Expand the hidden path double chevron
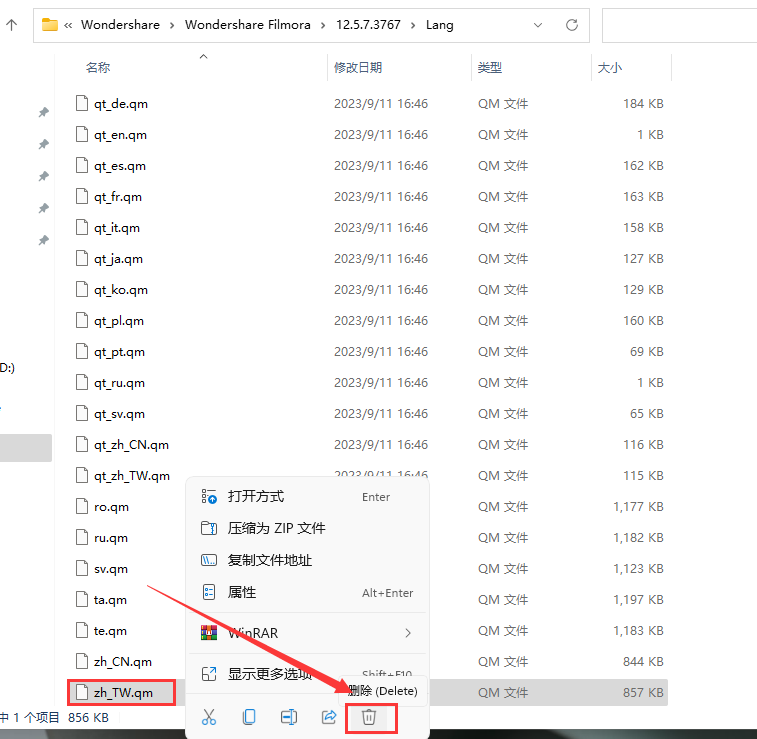 point(68,25)
